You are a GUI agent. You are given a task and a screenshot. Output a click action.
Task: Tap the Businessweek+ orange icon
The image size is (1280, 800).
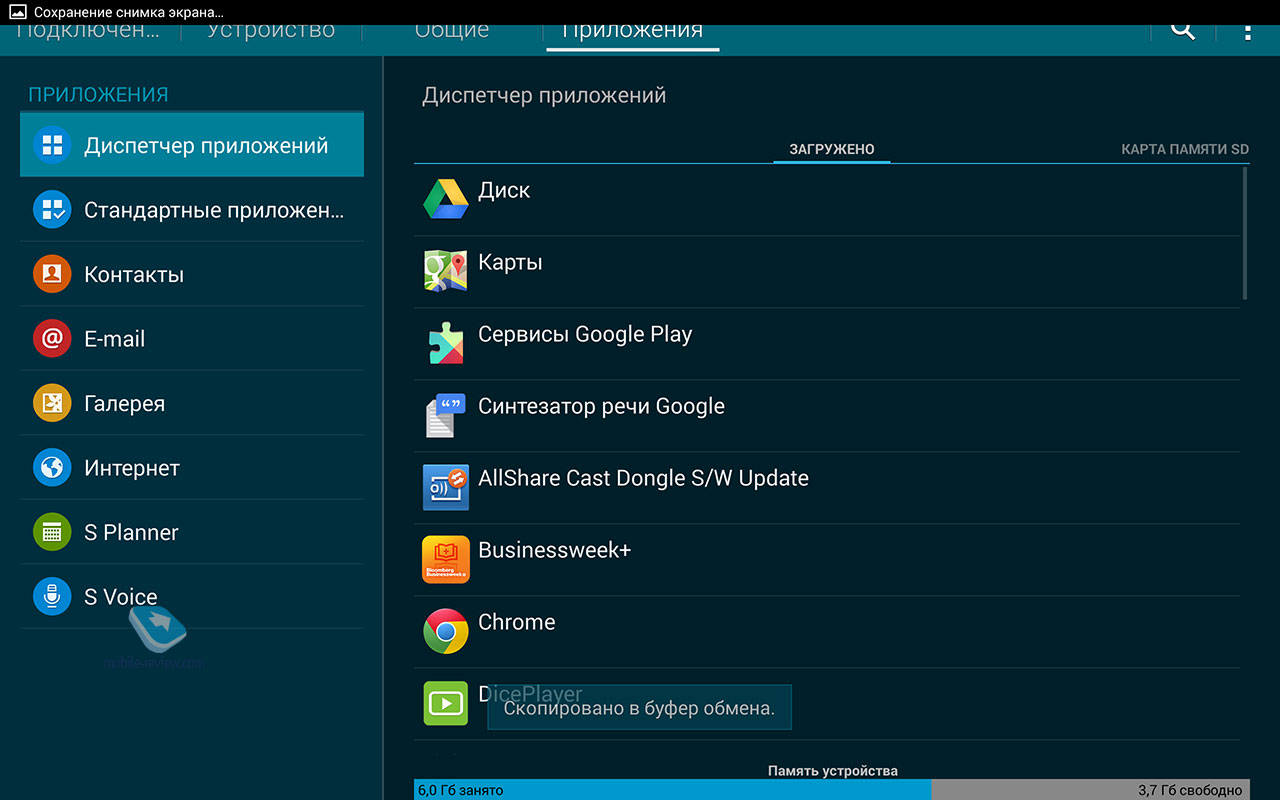click(x=445, y=559)
